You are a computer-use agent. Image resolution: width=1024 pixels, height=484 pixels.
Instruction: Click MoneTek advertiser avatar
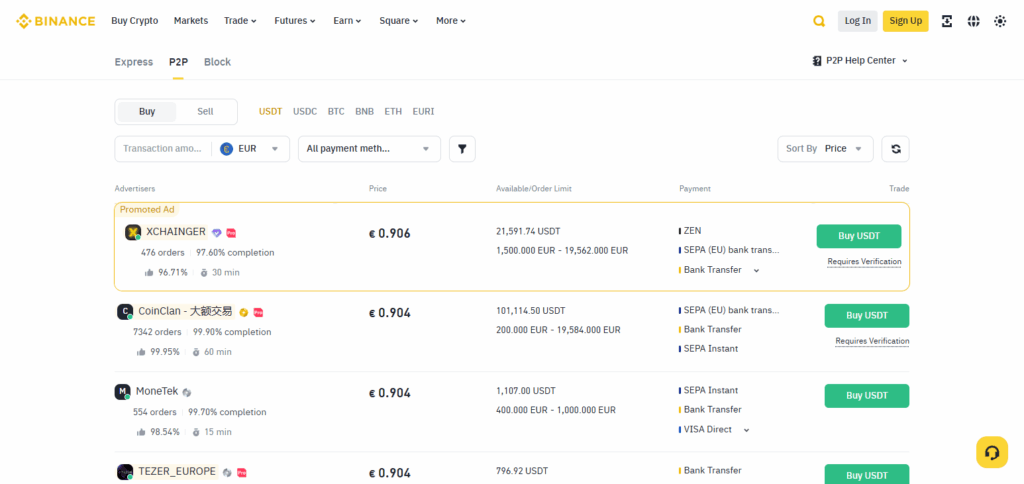click(x=123, y=392)
